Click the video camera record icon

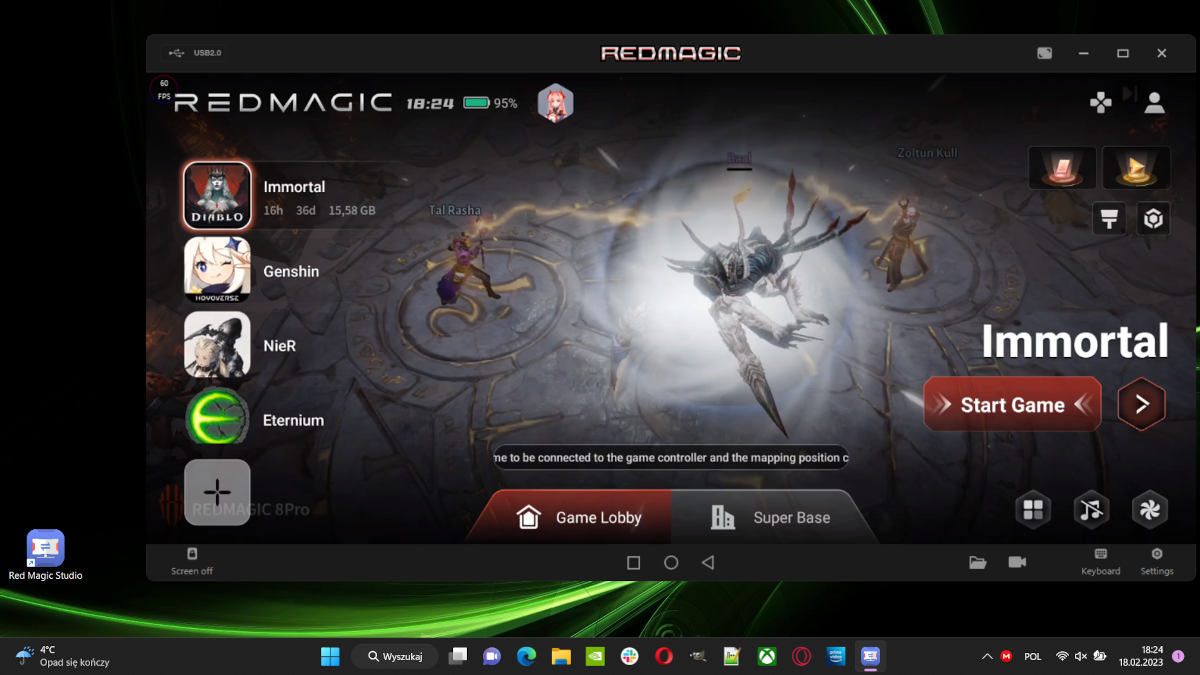[x=1017, y=562]
